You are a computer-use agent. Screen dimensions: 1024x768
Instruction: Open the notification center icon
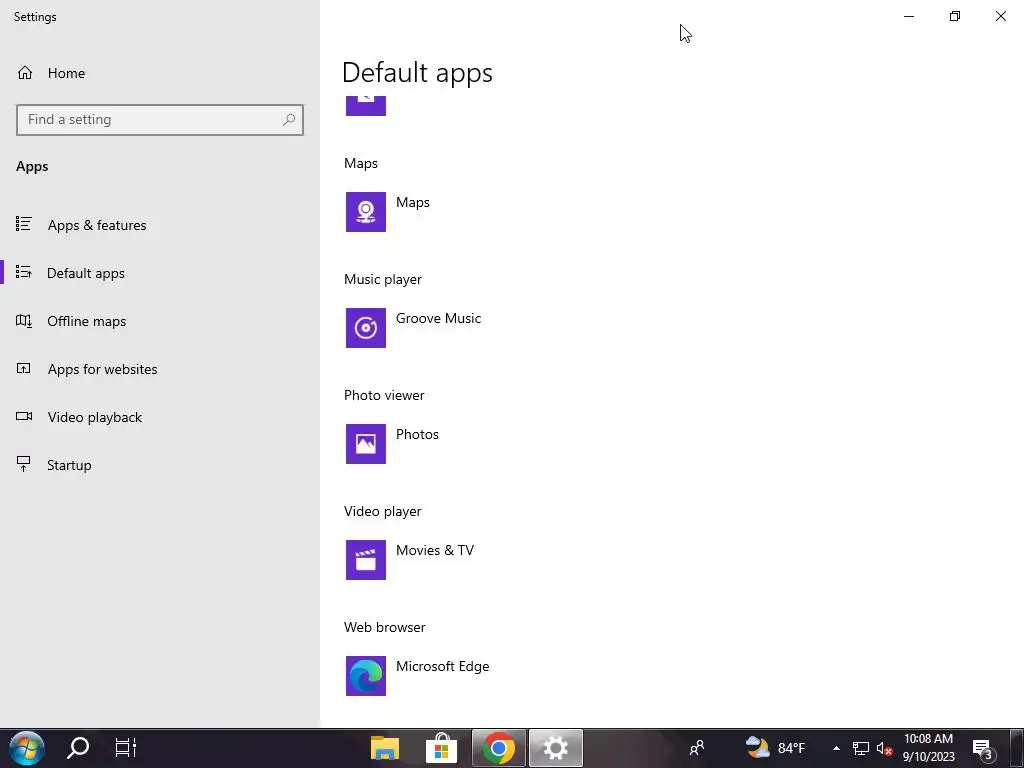pyautogui.click(x=982, y=748)
